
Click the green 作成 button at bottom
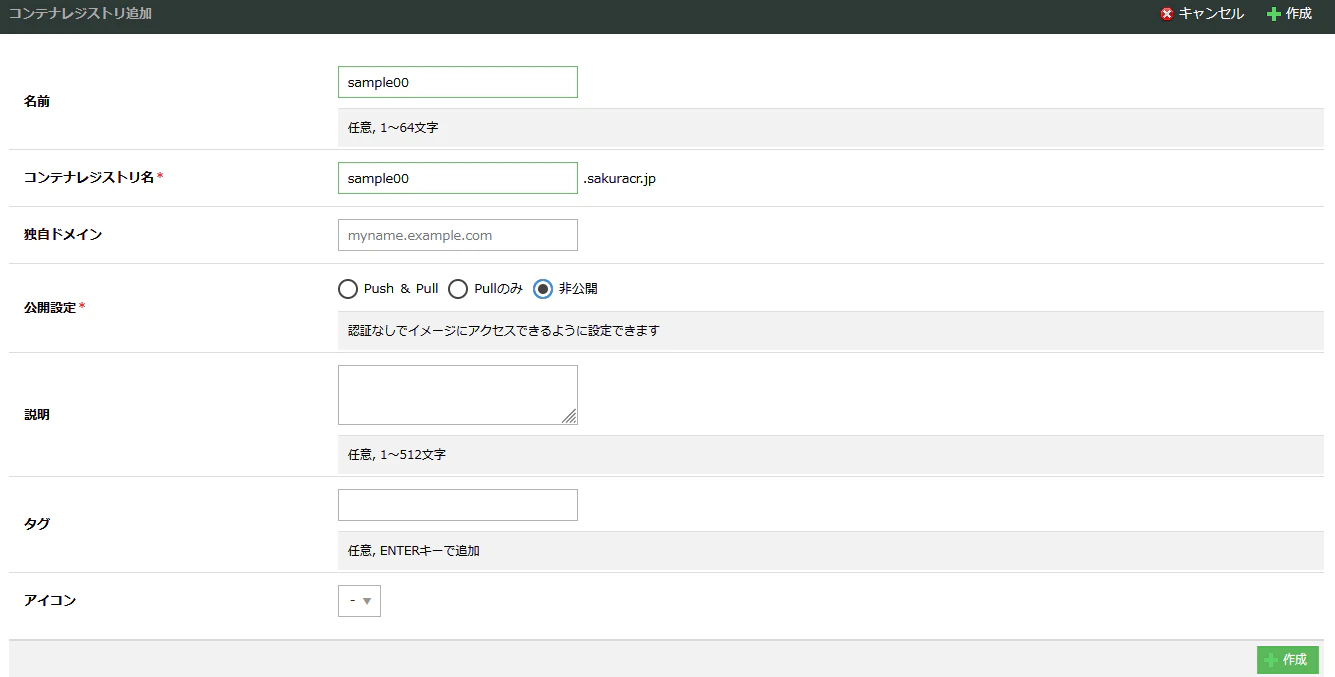(1288, 660)
